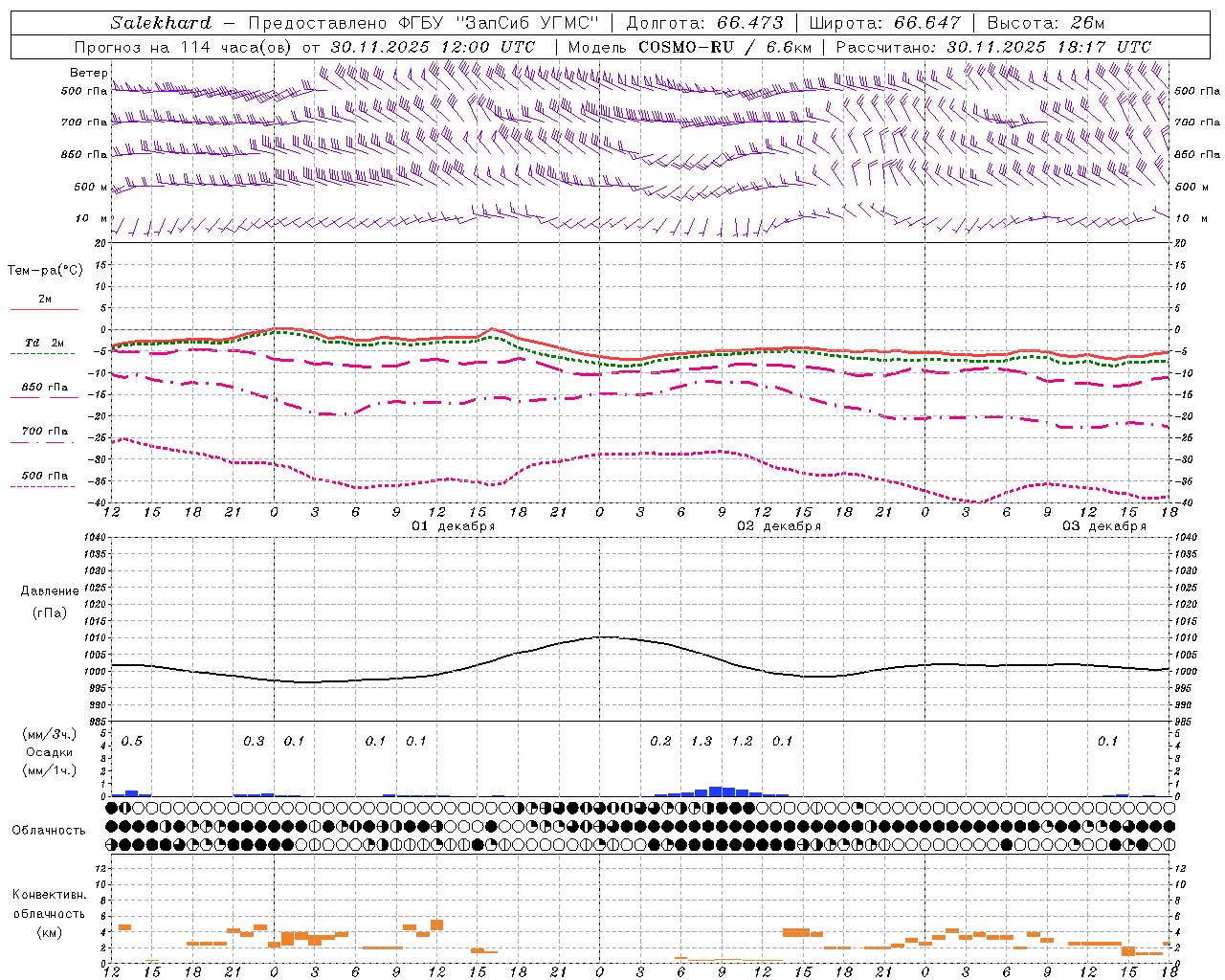Click the "0.3" precipitation value
The height and width of the screenshot is (980, 1225).
[254, 741]
